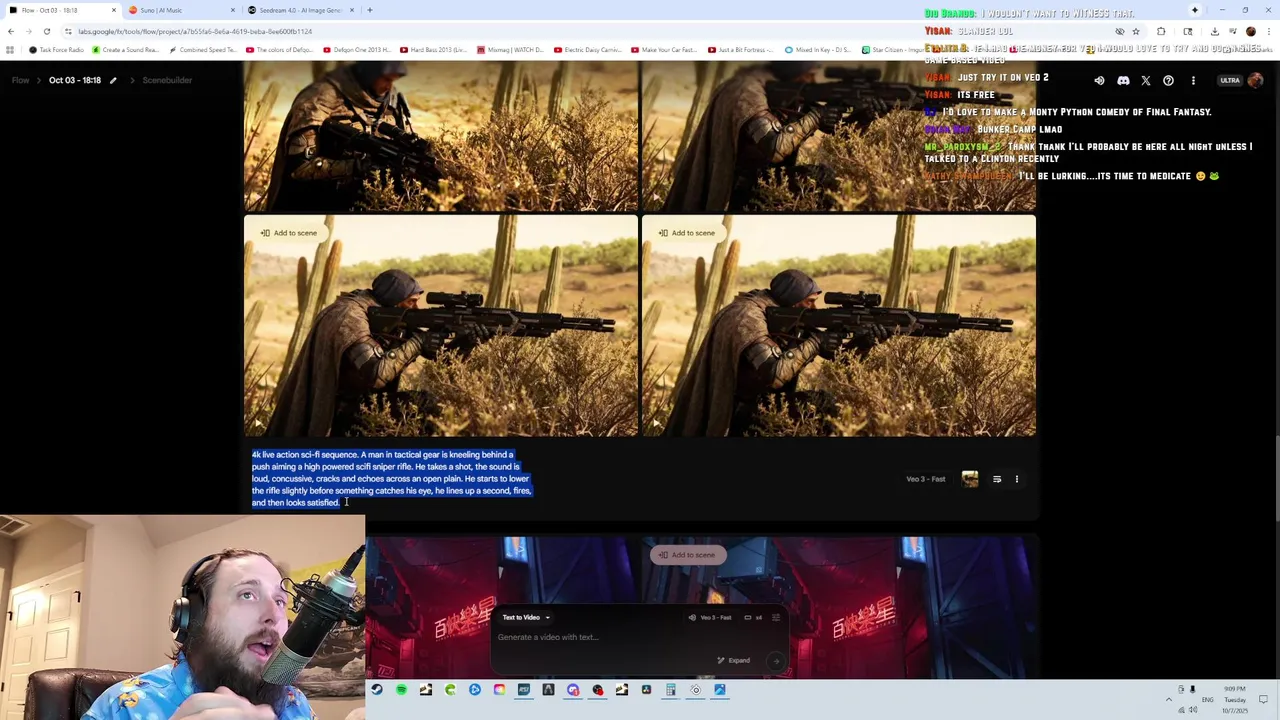Open Spotify from the taskbar
Image resolution: width=1280 pixels, height=720 pixels.
pyautogui.click(x=401, y=689)
